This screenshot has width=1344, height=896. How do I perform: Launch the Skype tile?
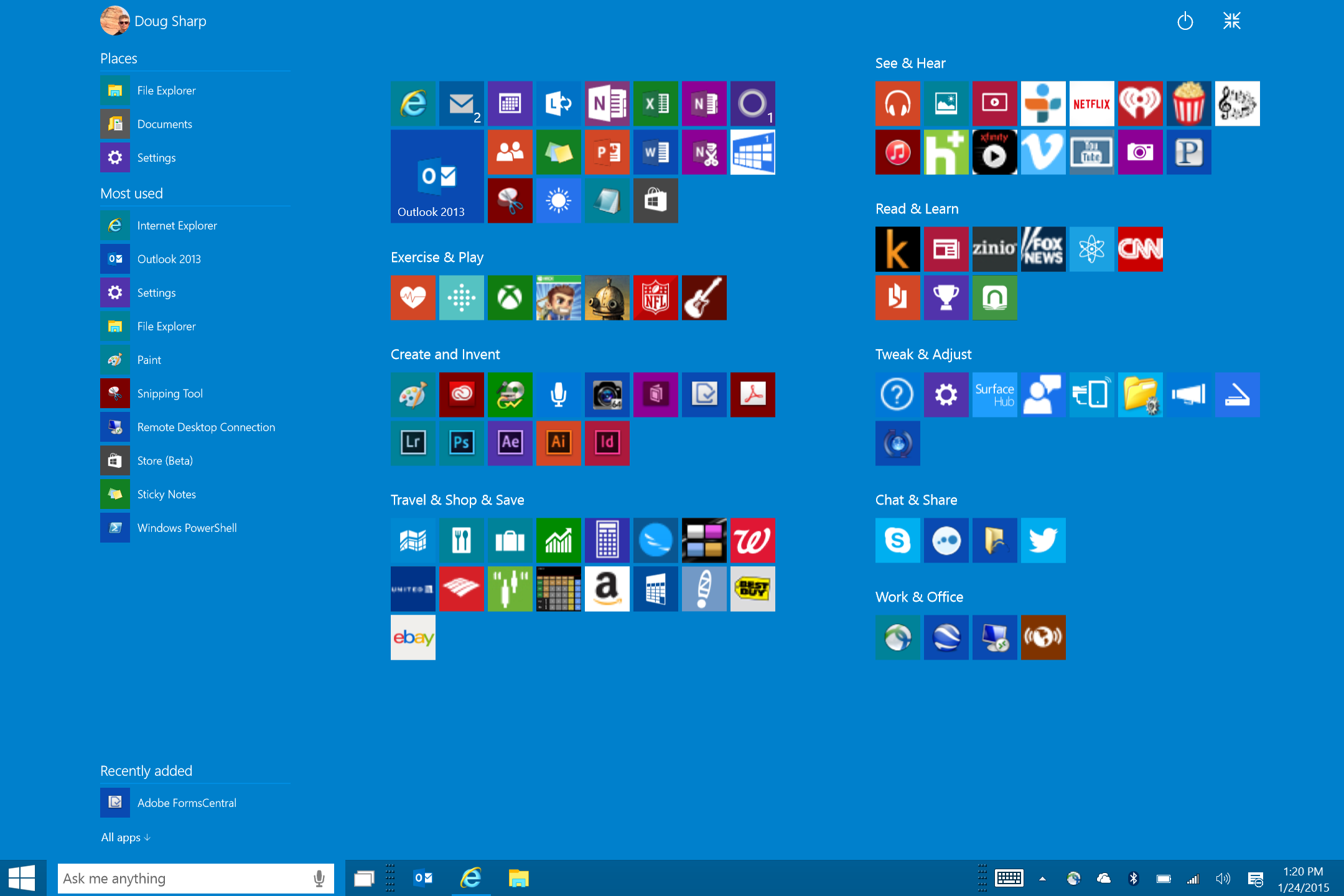pos(897,540)
